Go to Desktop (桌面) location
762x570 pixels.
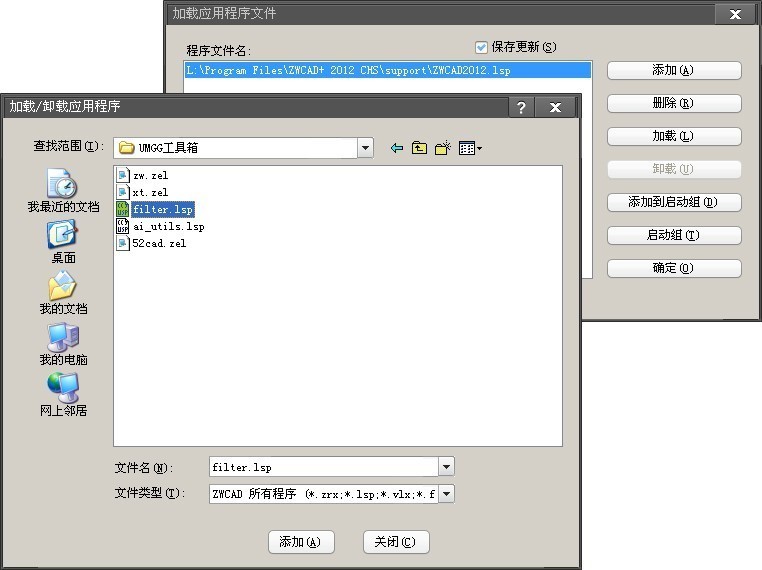tap(63, 242)
